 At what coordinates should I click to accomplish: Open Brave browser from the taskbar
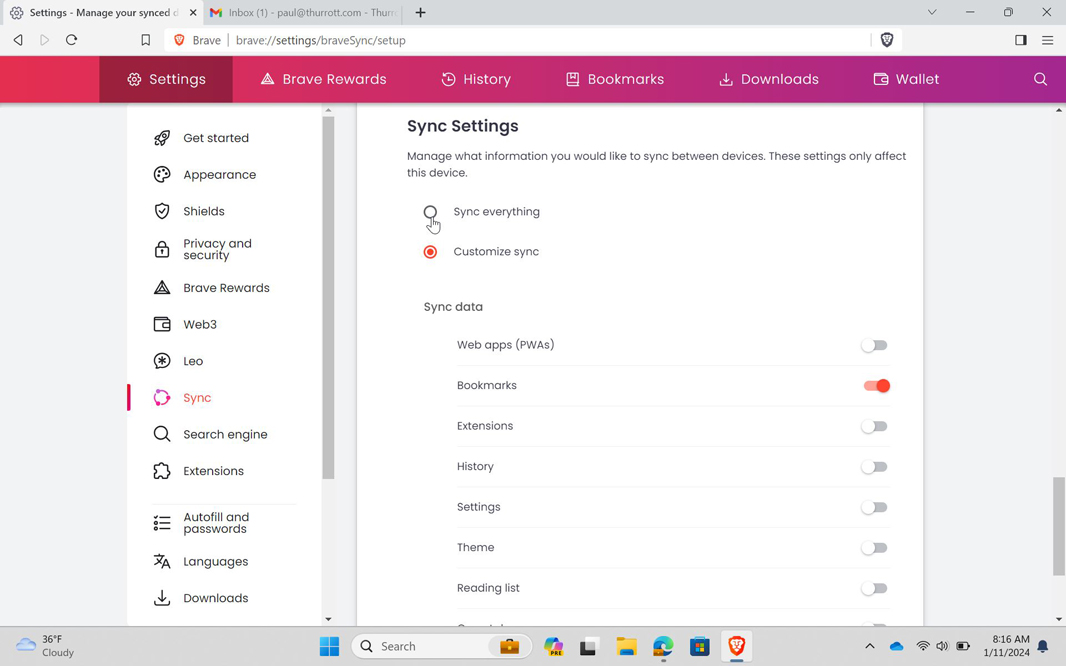click(x=736, y=646)
